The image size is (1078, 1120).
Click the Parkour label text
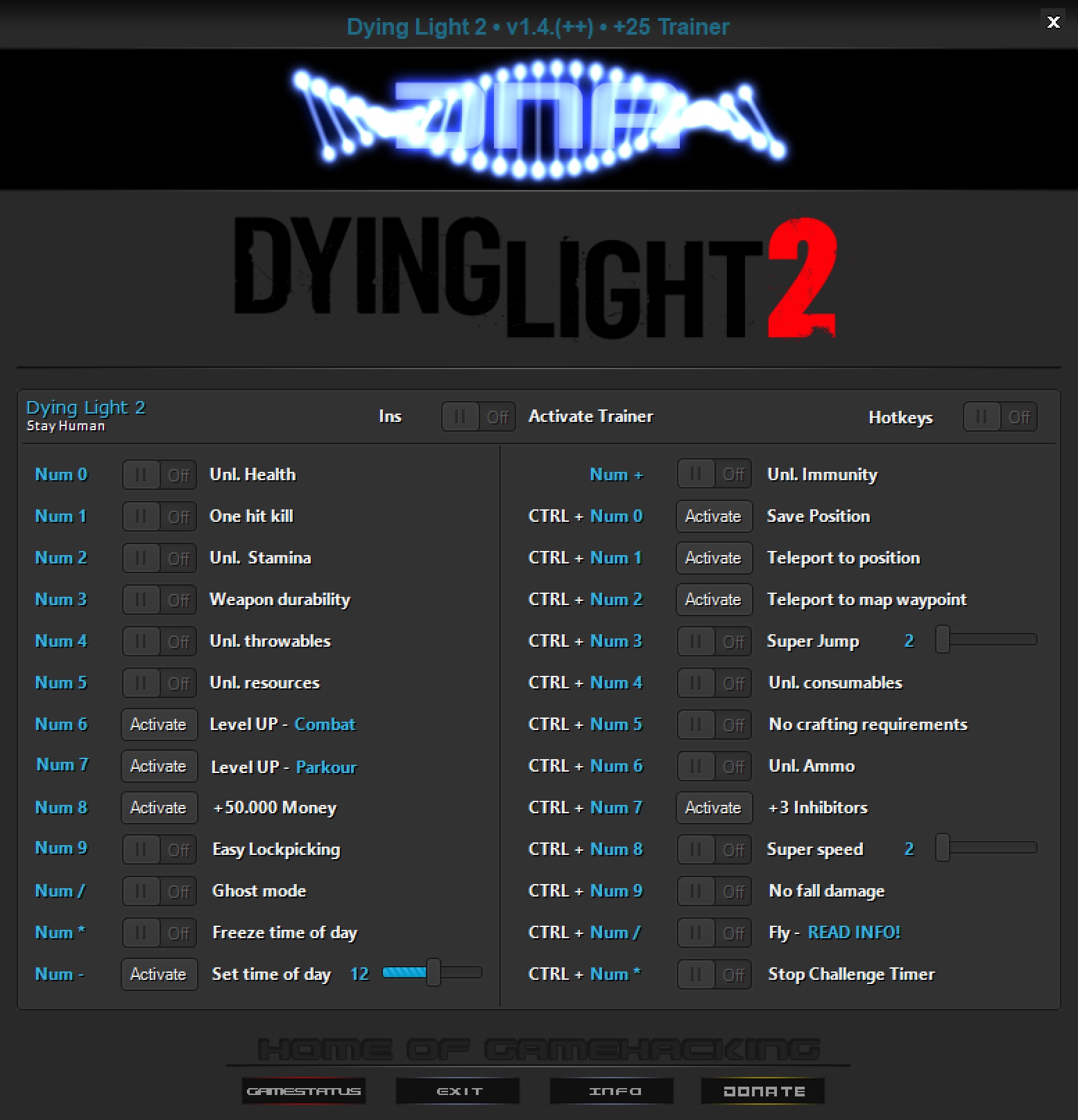click(x=326, y=767)
